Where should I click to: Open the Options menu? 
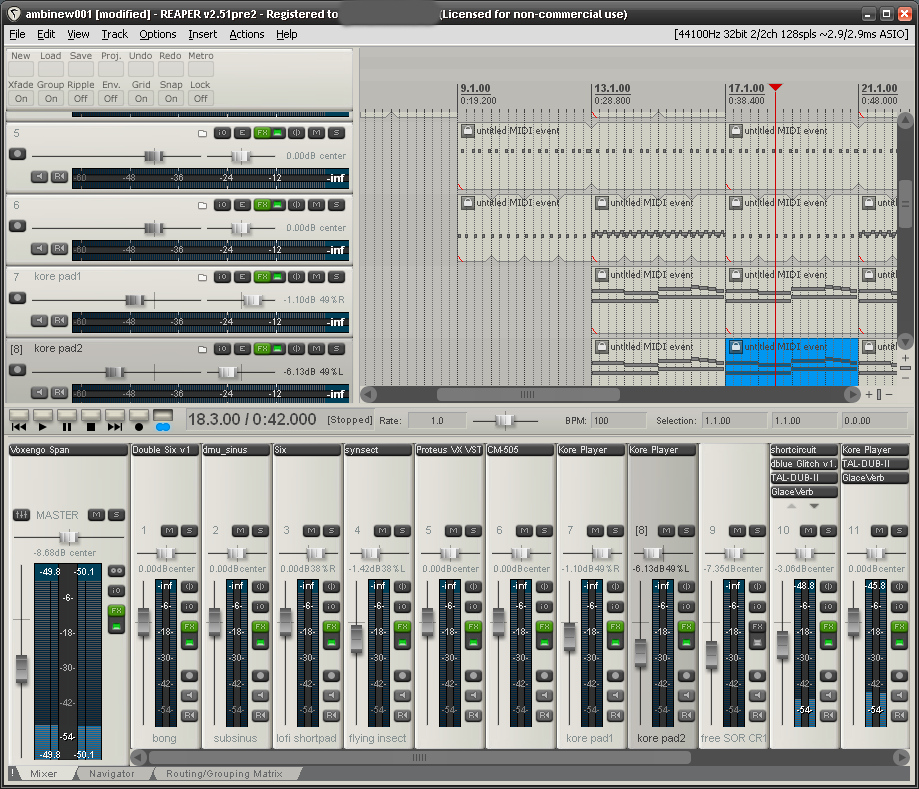158,34
